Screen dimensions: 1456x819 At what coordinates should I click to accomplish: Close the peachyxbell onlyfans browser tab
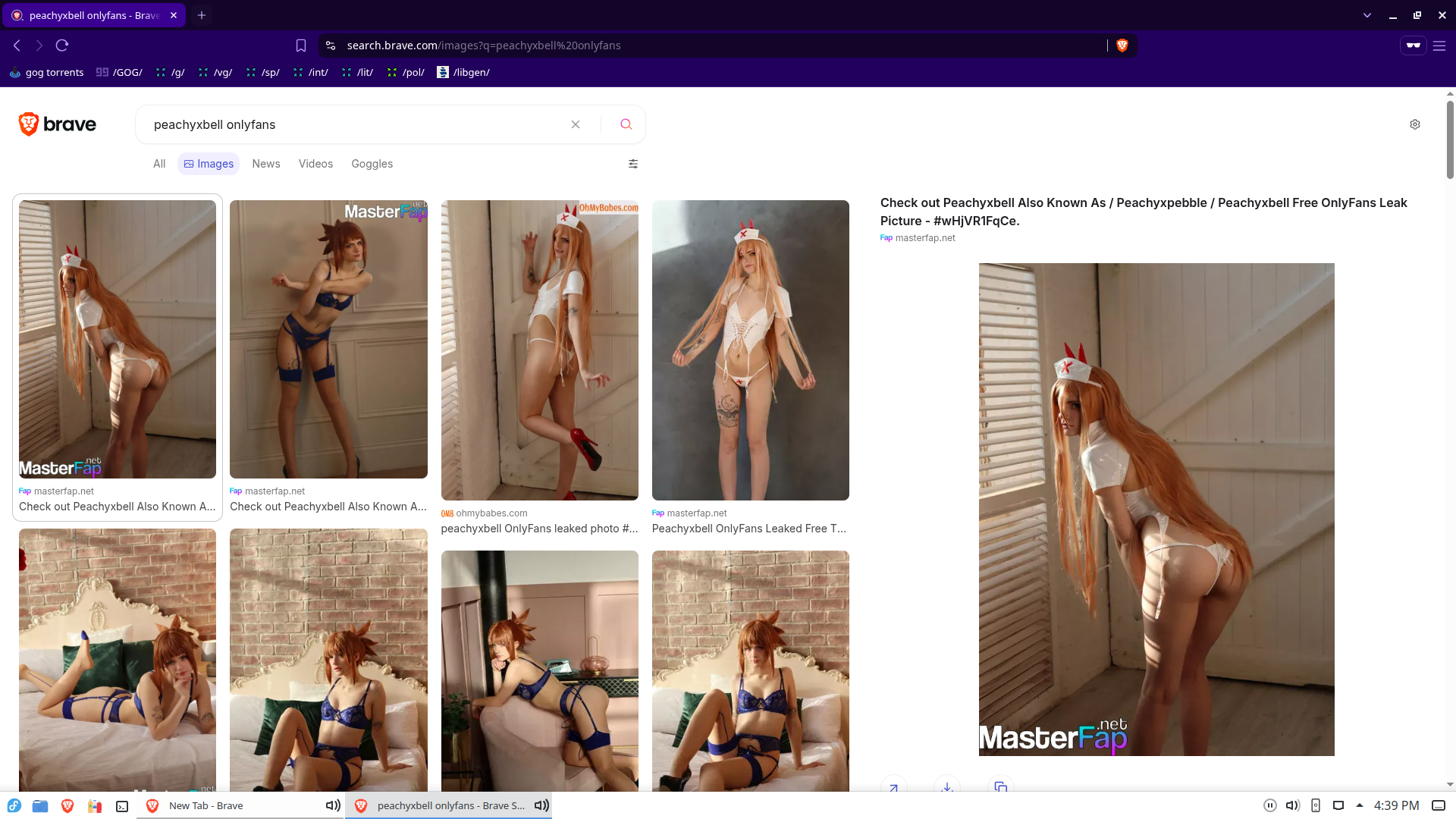click(x=174, y=15)
